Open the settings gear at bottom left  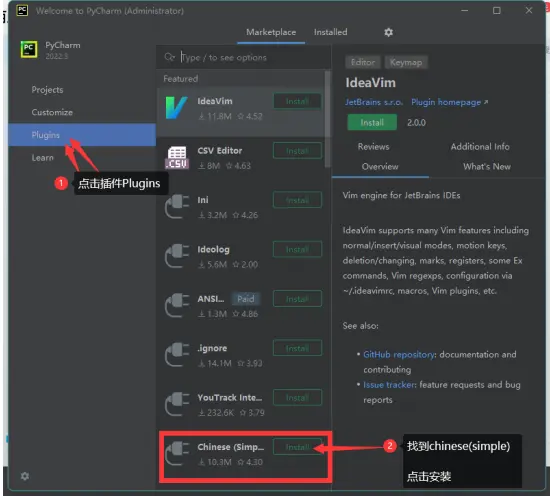[x=25, y=476]
